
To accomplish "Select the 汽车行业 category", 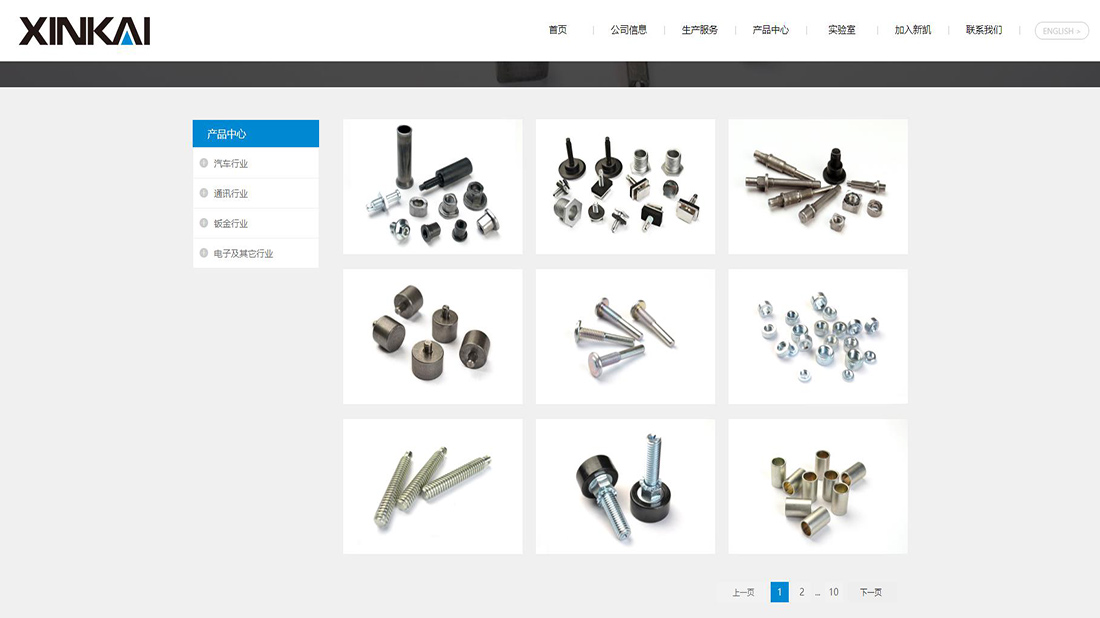I will point(230,163).
